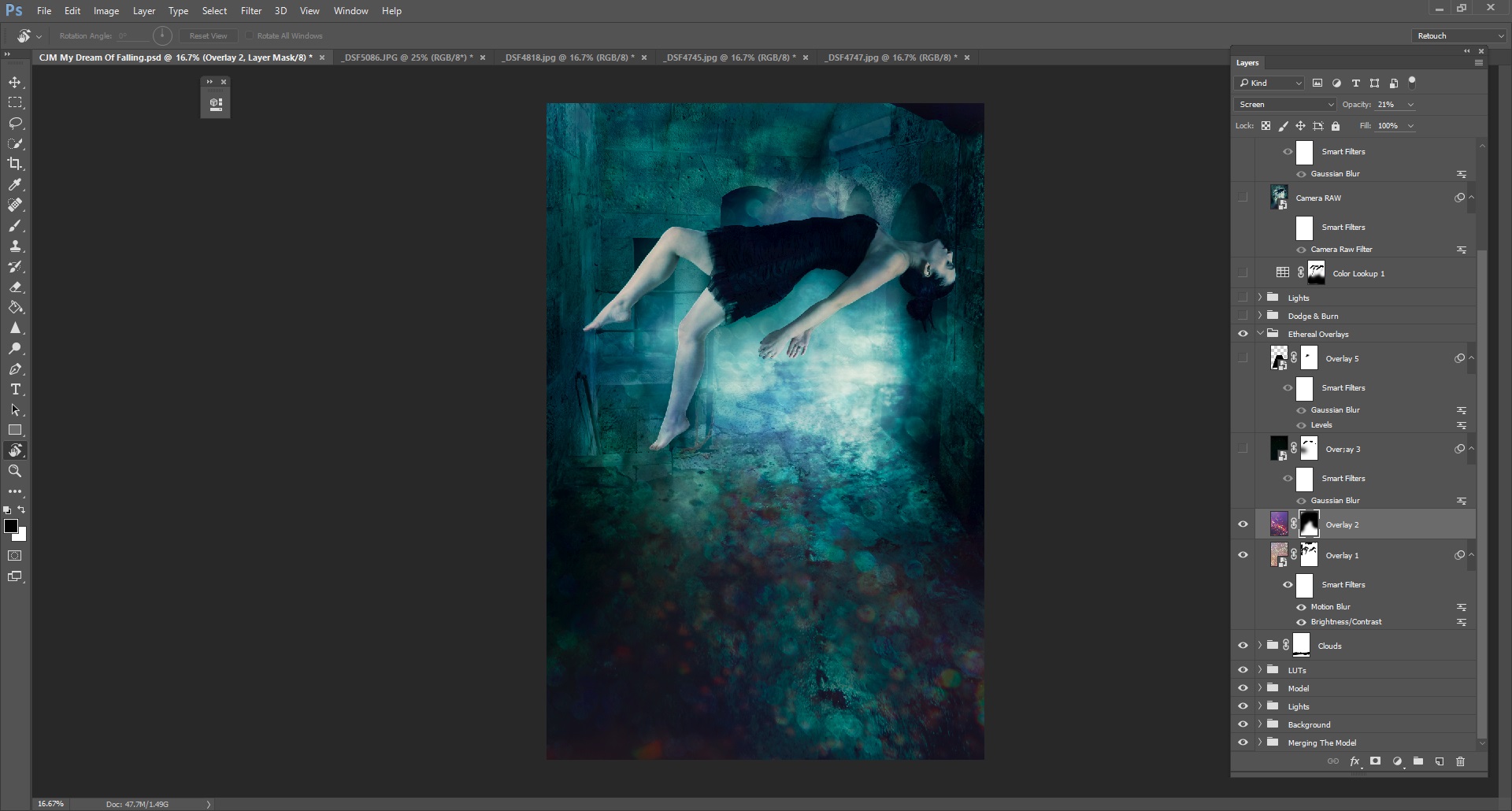Open the blend mode dropdown showing Screen
1512x811 pixels.
tap(1284, 104)
